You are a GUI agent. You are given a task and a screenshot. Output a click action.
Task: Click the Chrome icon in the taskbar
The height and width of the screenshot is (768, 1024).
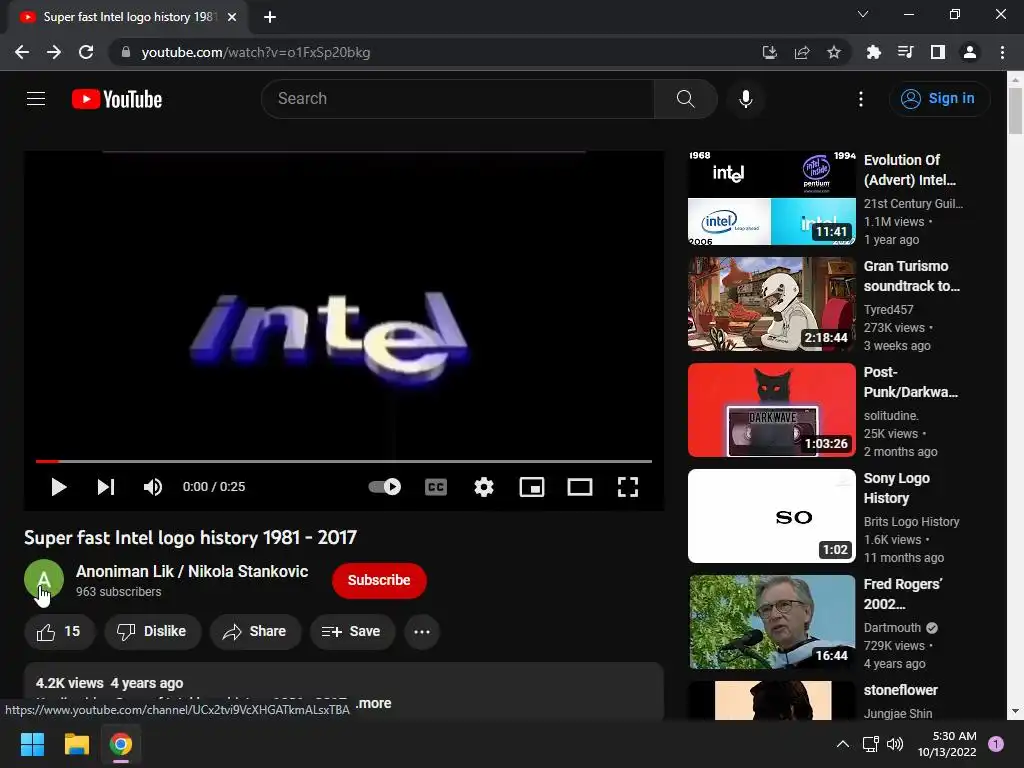[x=121, y=744]
